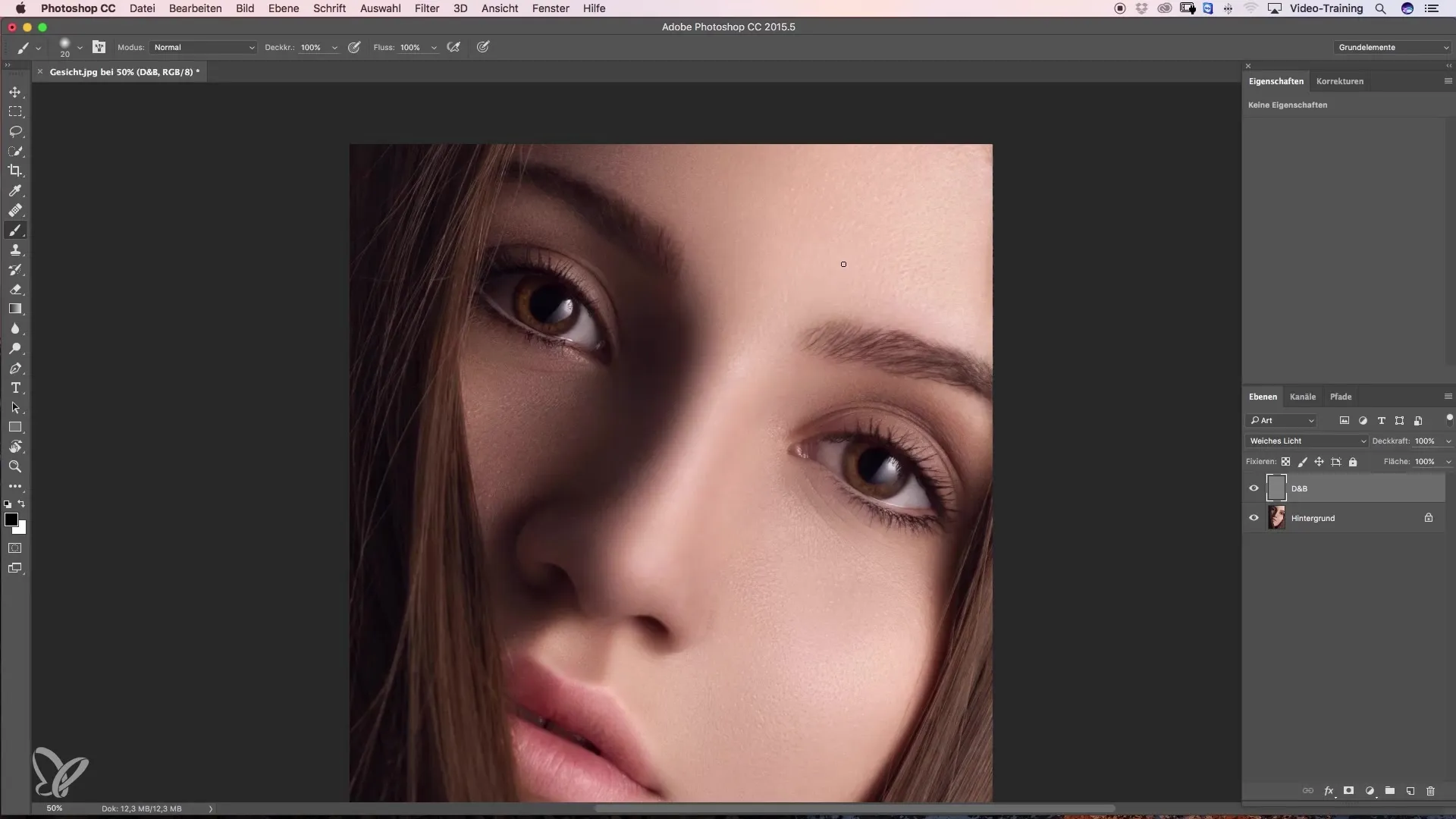The height and width of the screenshot is (819, 1456).
Task: Select the Blur tool
Action: [x=15, y=328]
